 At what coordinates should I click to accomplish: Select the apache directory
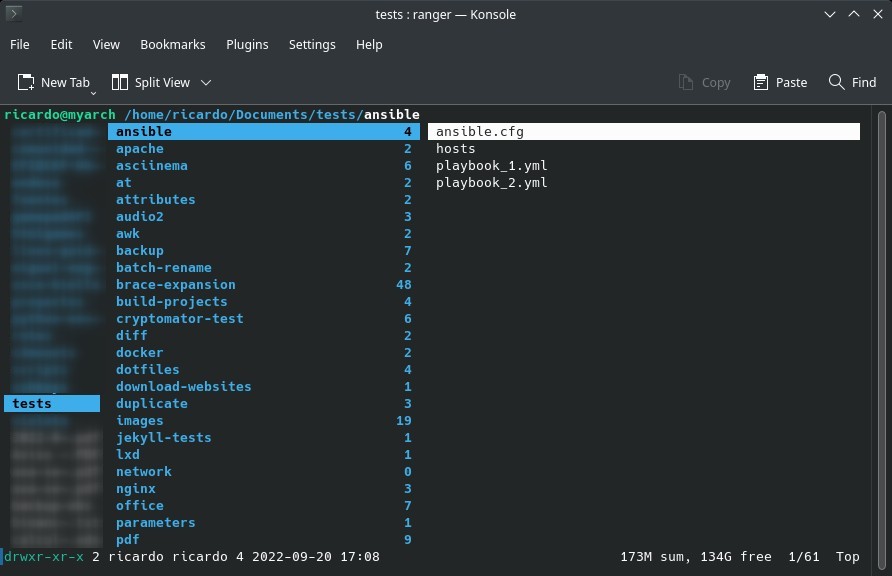[x=264, y=148]
